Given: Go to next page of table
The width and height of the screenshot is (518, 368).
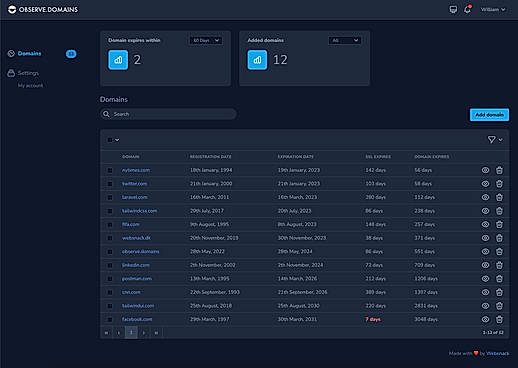Looking at the screenshot, I should click(x=144, y=333).
